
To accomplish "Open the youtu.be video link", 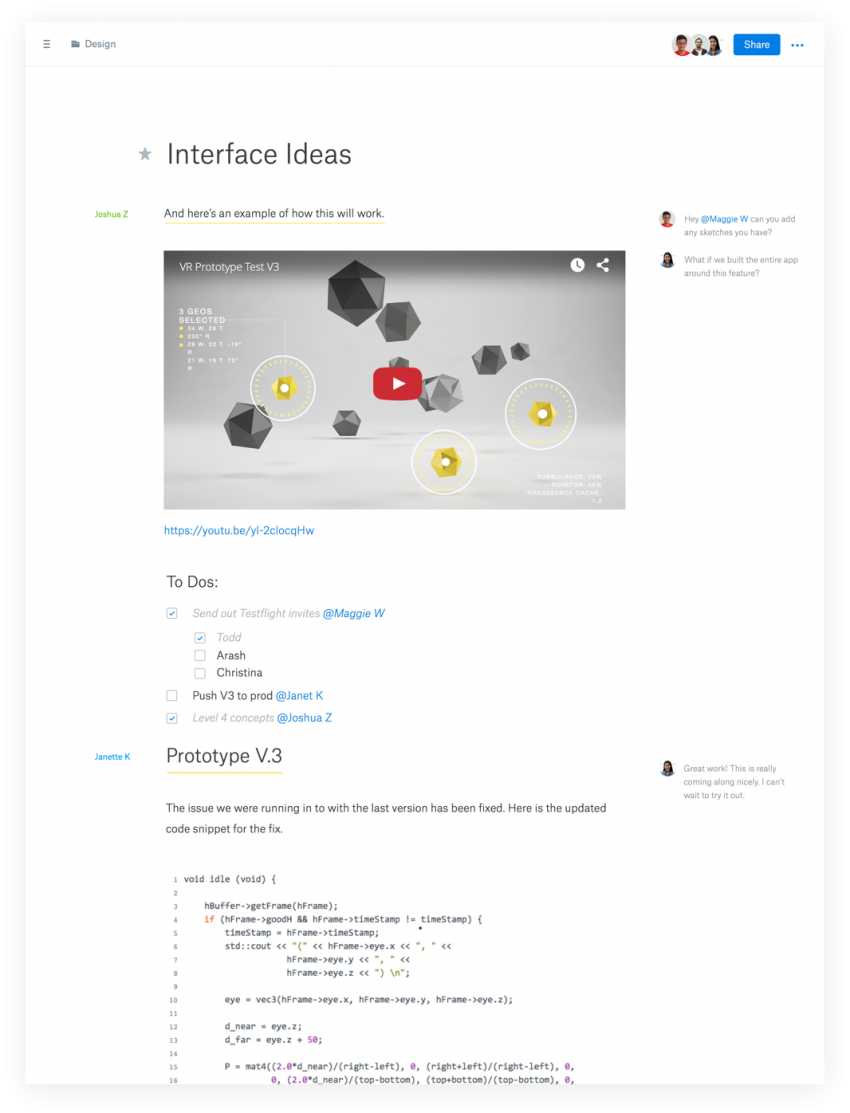I will (x=239, y=530).
